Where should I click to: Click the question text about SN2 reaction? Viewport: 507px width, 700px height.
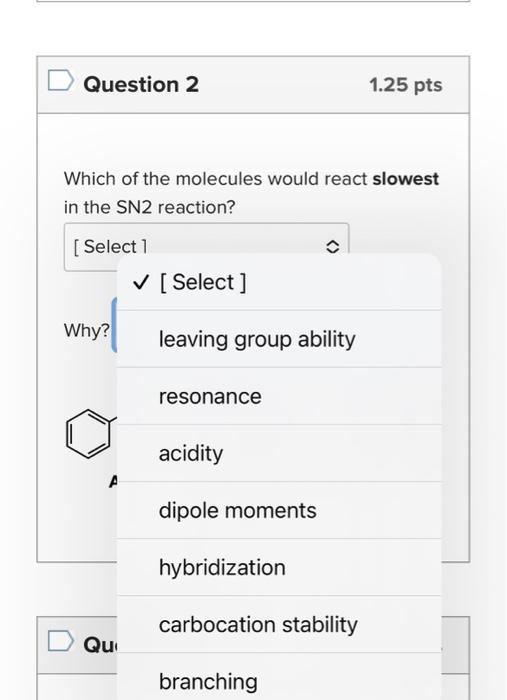click(251, 193)
